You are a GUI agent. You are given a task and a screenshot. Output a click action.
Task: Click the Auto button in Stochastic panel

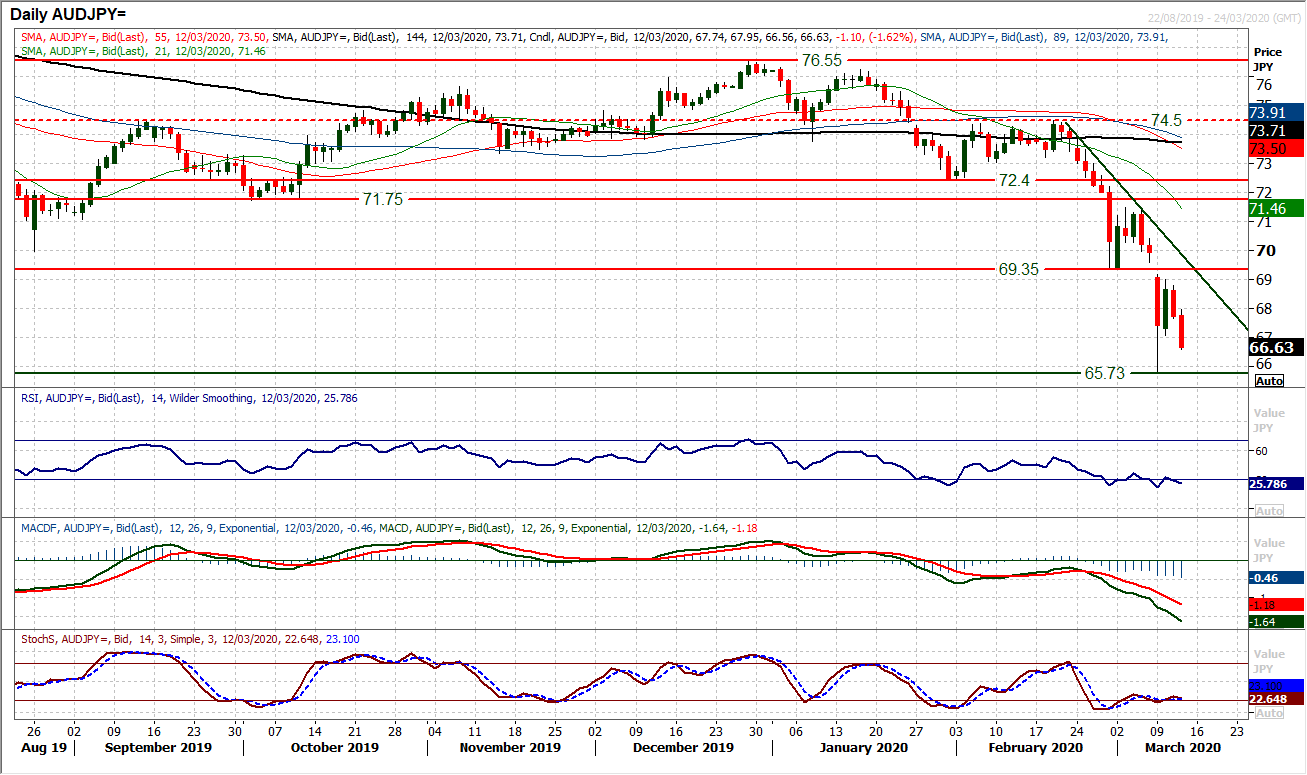pos(1269,714)
